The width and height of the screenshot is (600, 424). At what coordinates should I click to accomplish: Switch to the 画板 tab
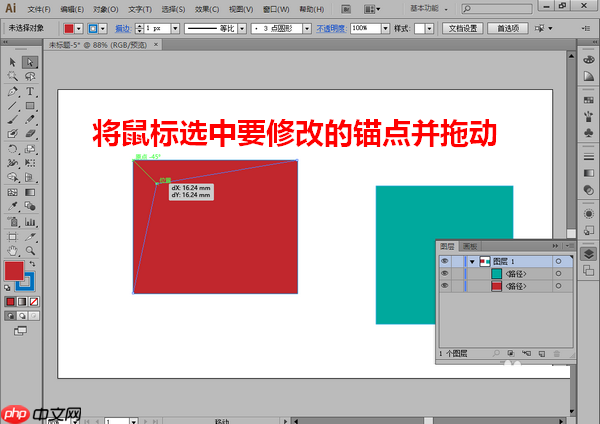click(470, 246)
